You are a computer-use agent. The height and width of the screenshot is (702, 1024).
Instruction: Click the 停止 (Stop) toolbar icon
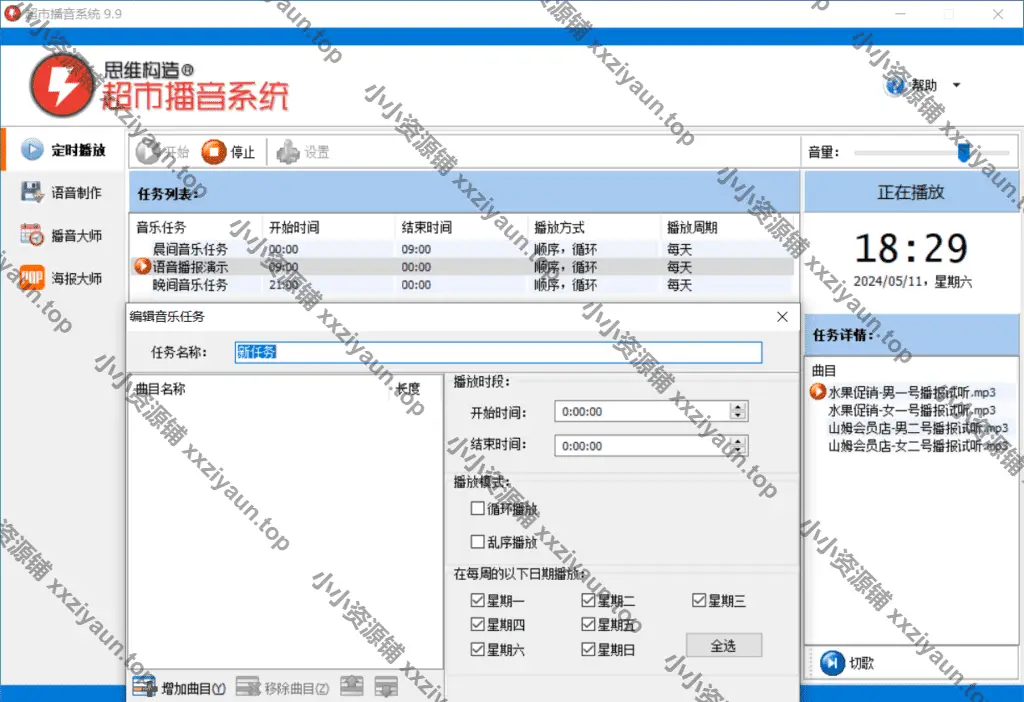point(214,152)
